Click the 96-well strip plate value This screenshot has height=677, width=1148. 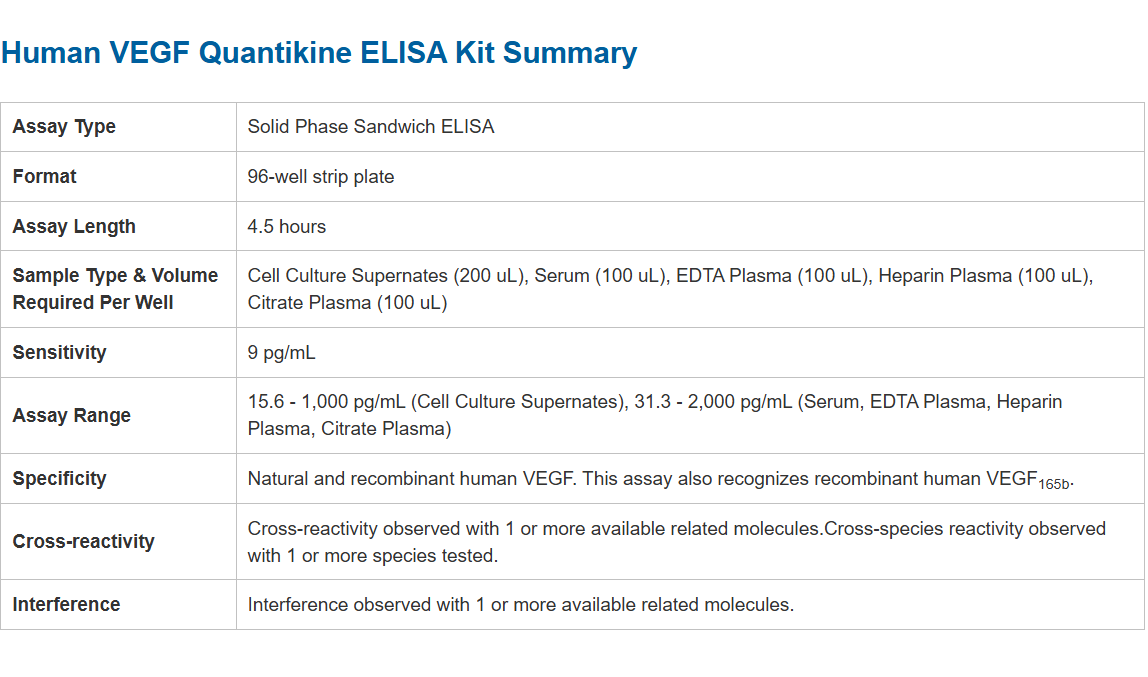(x=321, y=177)
